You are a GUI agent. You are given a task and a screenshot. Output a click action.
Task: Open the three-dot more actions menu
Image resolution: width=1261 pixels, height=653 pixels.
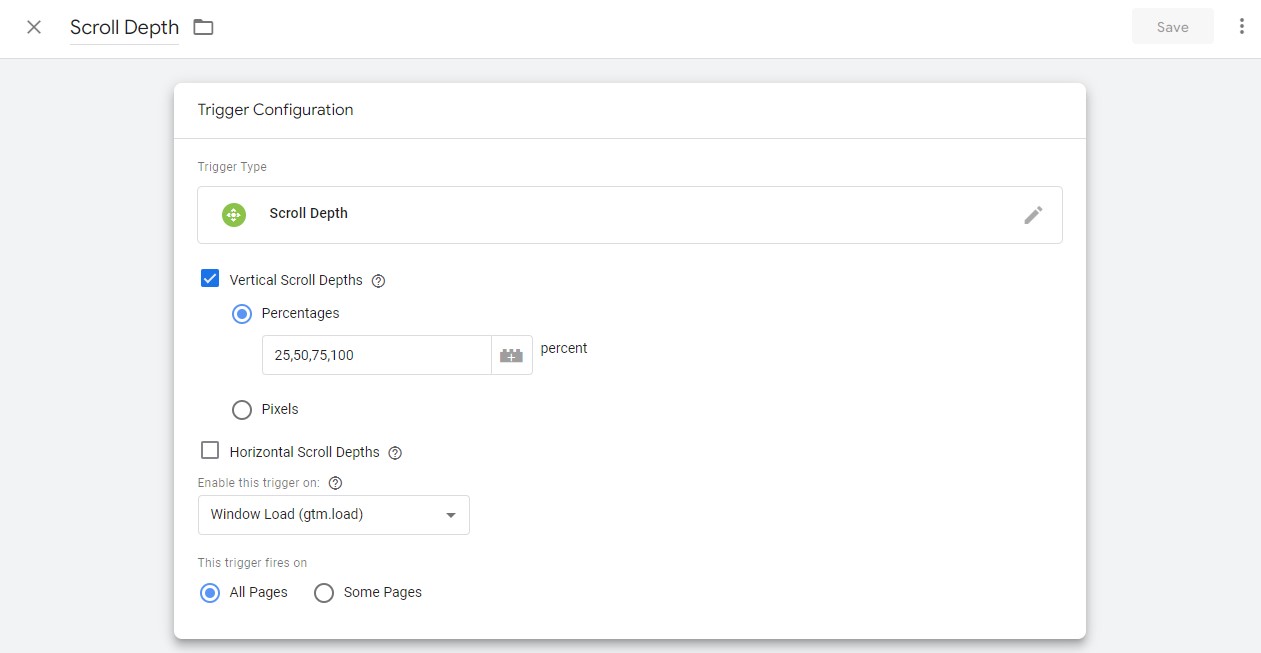1241,27
